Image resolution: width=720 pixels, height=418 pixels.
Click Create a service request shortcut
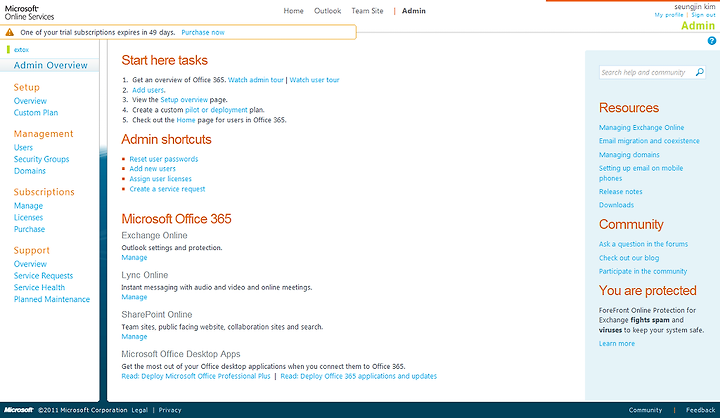(x=167, y=189)
